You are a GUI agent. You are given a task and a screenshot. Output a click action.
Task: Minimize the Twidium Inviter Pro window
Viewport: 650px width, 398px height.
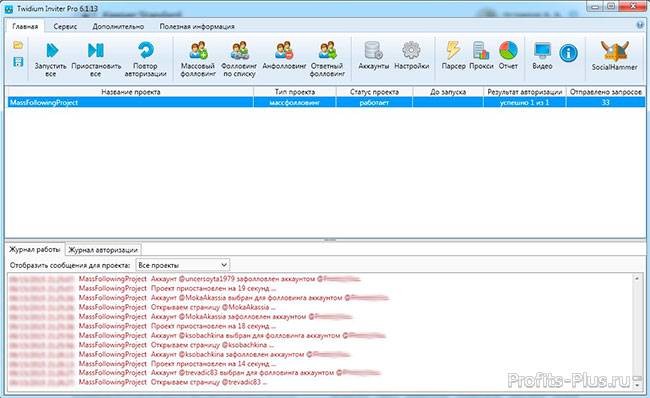click(595, 7)
